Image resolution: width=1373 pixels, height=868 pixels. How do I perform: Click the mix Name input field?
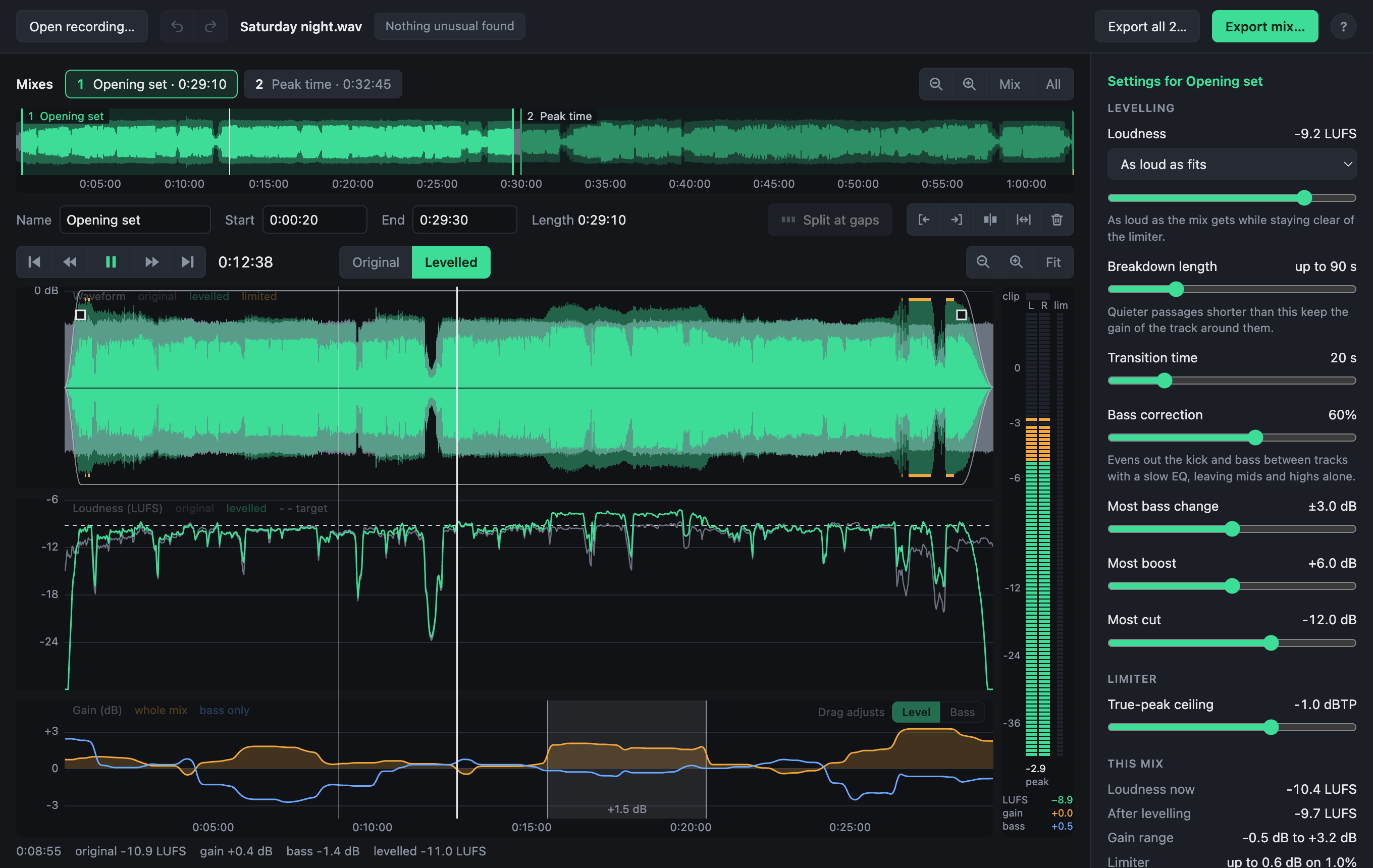pyautogui.click(x=135, y=220)
